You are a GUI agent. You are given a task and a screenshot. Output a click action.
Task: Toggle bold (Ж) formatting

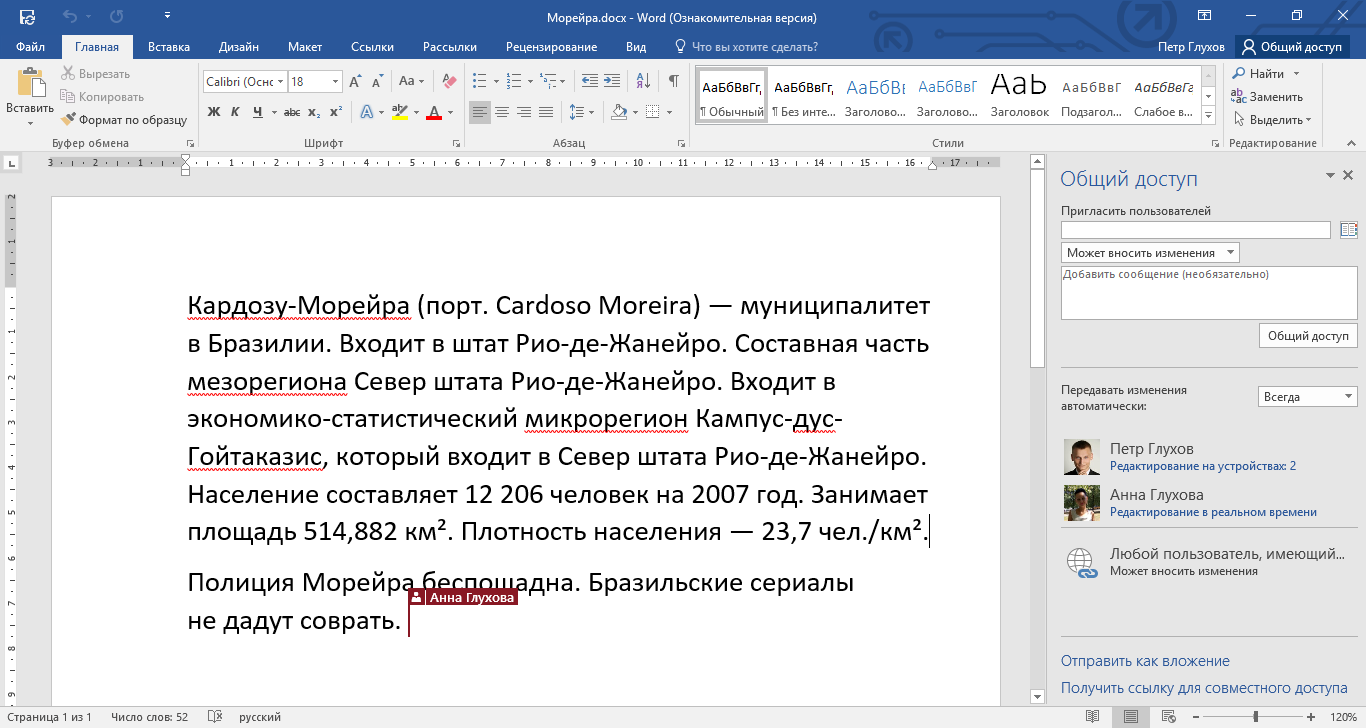pos(214,112)
